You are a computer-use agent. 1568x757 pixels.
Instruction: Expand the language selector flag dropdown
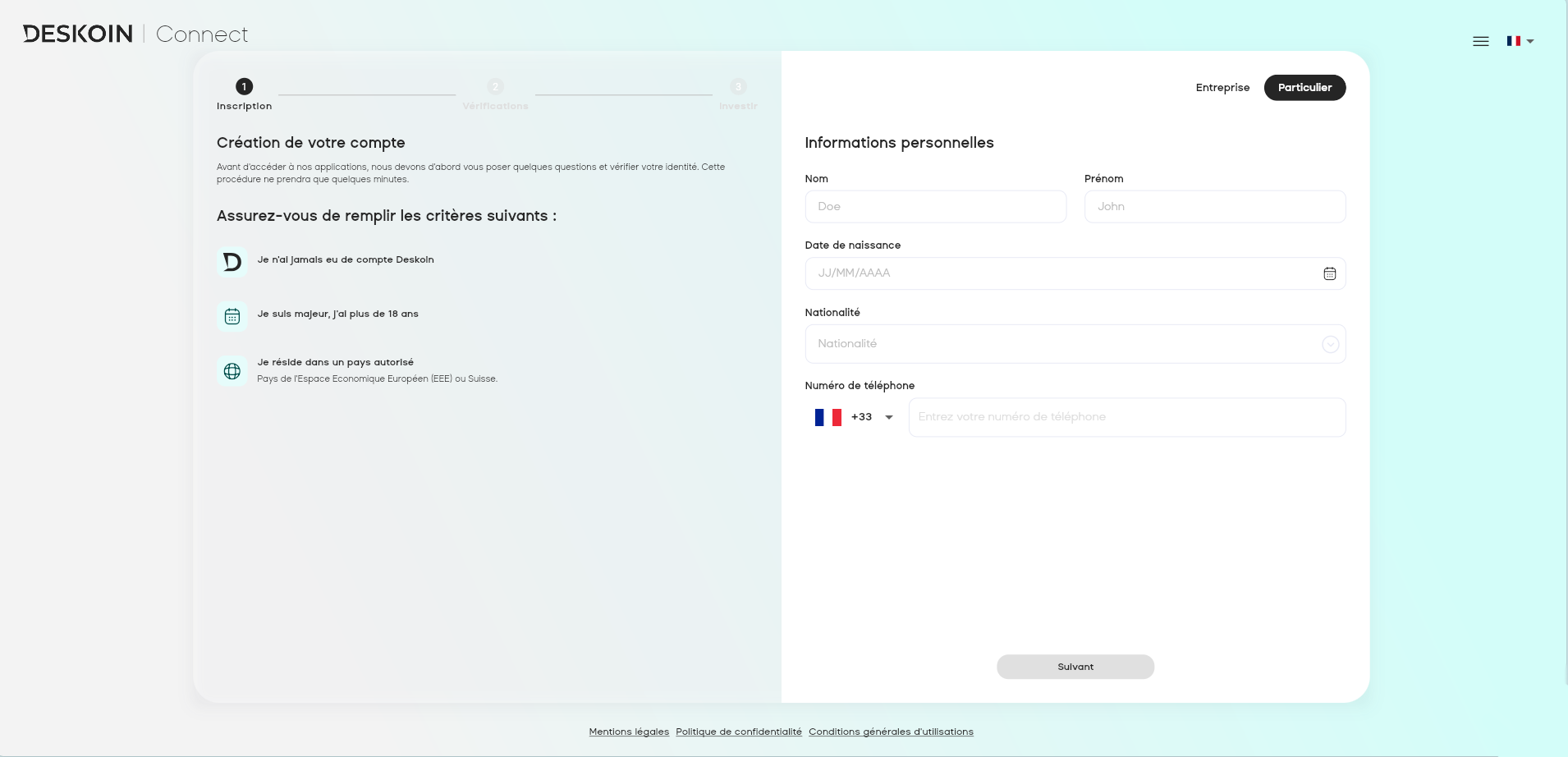1520,41
